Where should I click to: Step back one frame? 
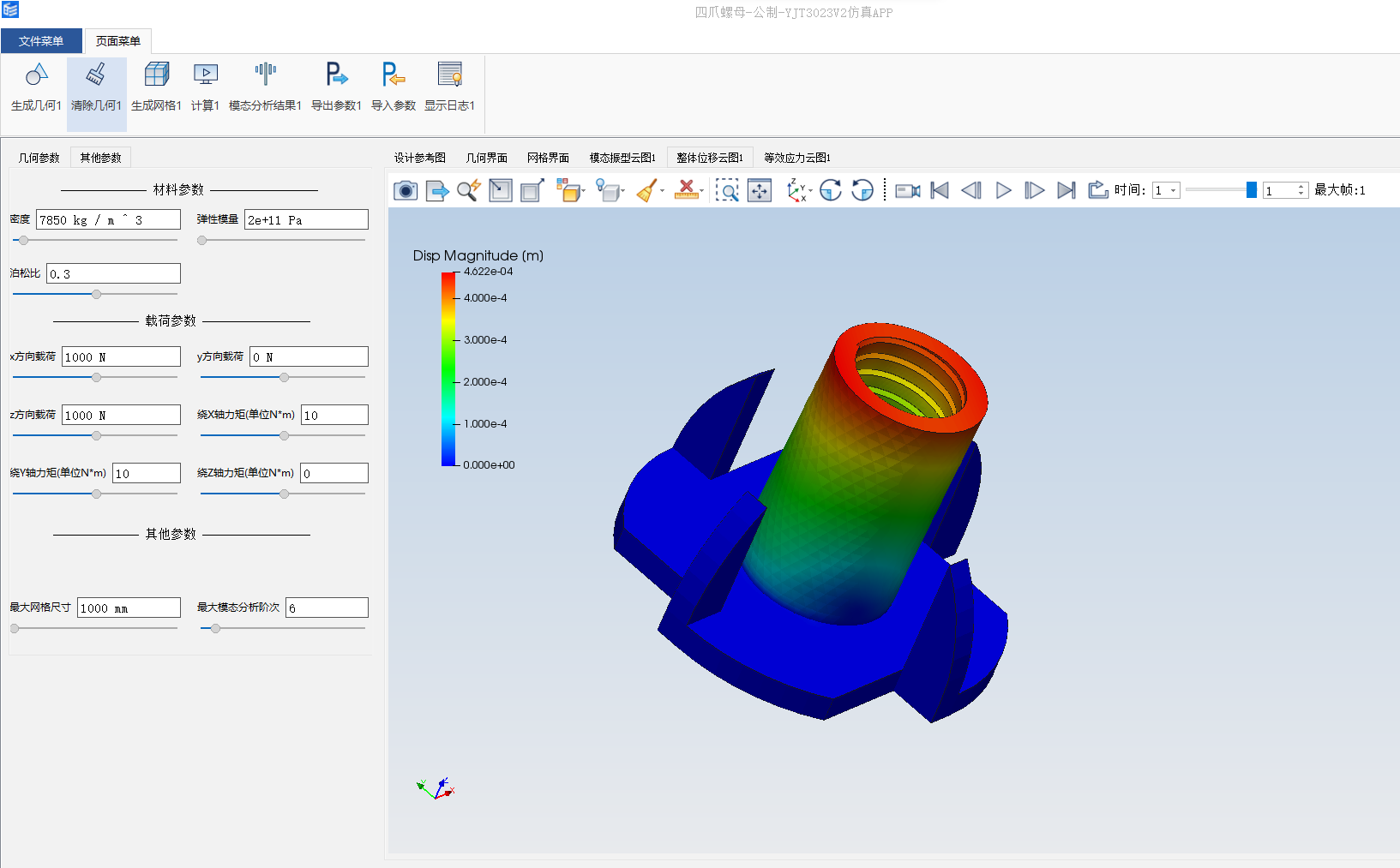point(971,190)
